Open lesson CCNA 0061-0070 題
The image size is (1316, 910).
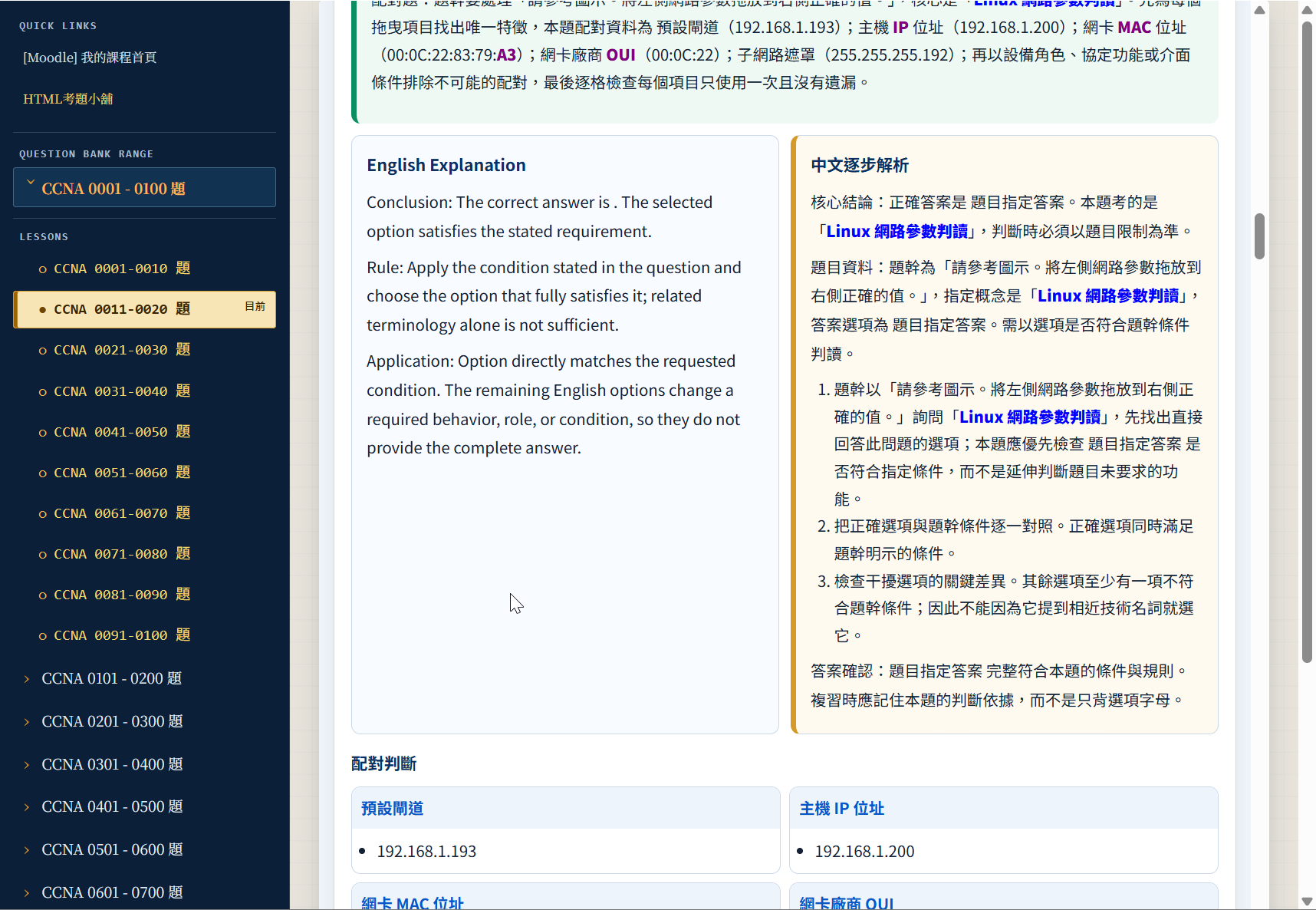(x=122, y=513)
